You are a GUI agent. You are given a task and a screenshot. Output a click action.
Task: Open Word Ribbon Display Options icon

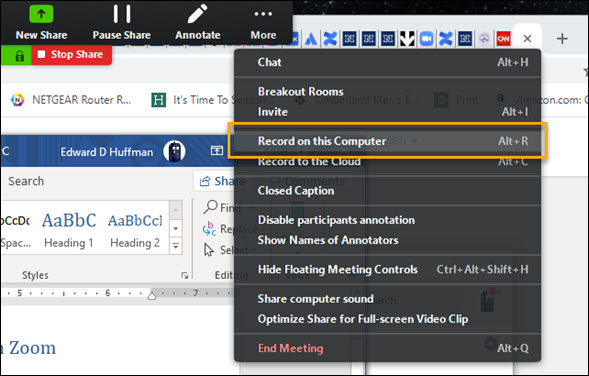(x=217, y=151)
